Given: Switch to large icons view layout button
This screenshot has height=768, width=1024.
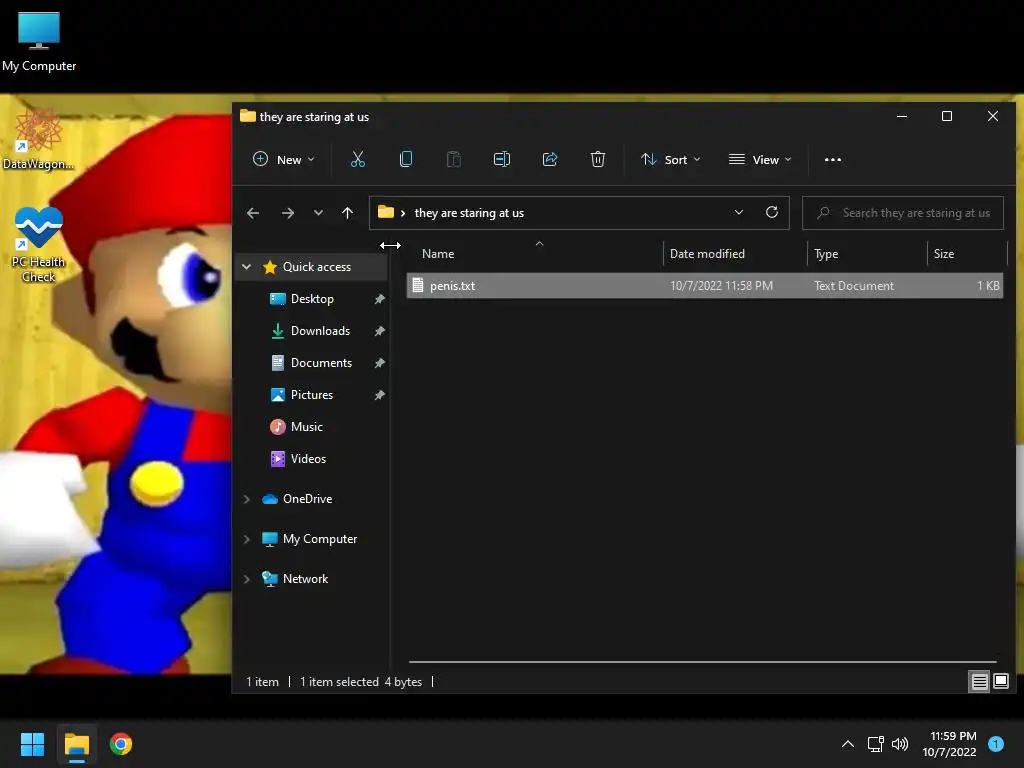Looking at the screenshot, I should 1000,682.
